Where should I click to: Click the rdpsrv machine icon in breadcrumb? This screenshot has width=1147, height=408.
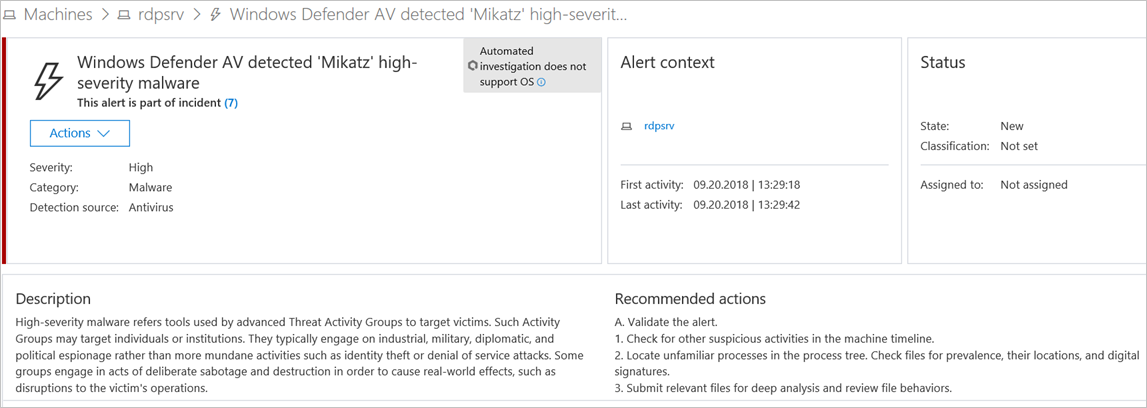[x=125, y=15]
